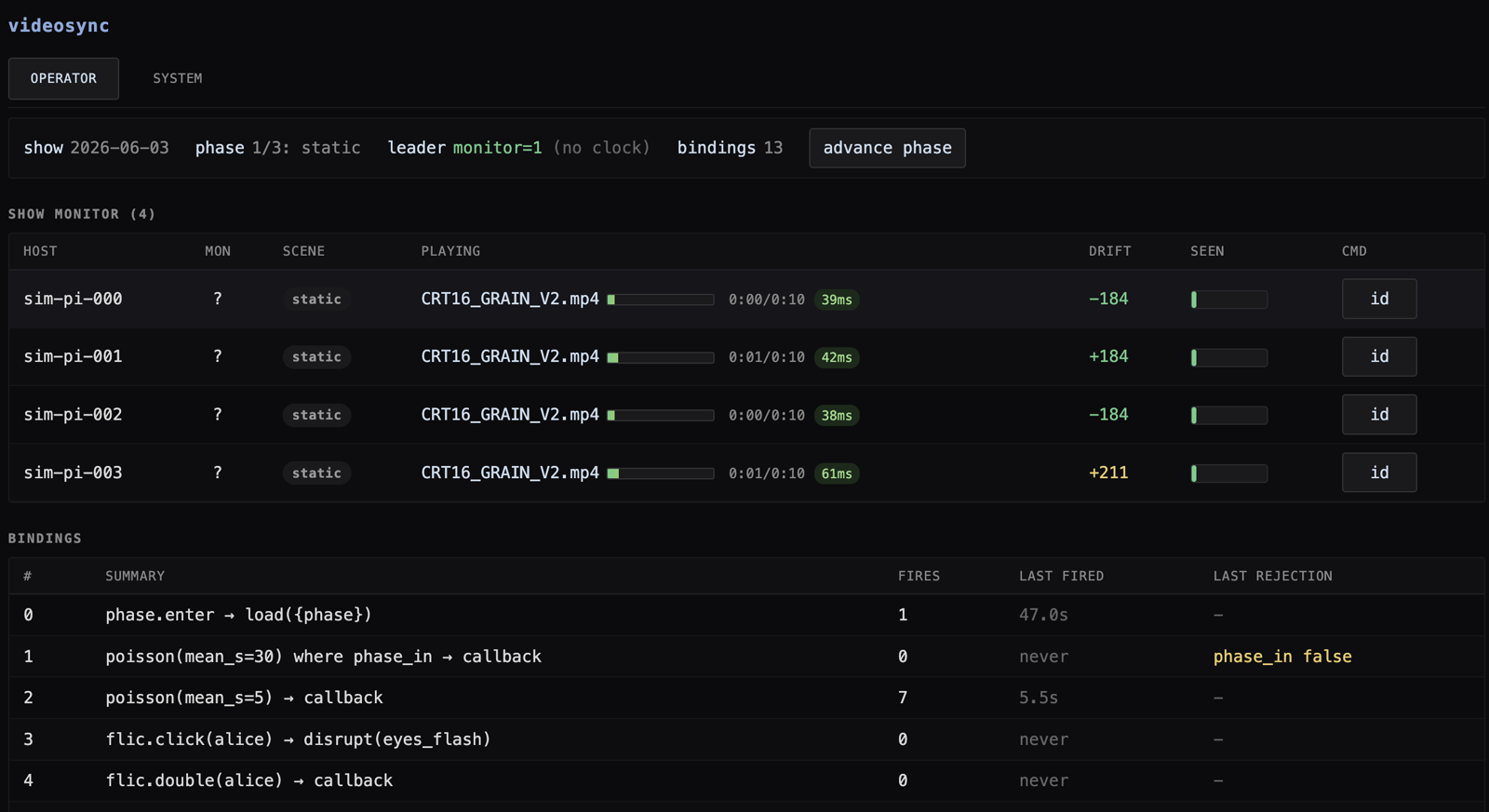The width and height of the screenshot is (1489, 812).
Task: Click playback progress bar for sim-pi-001
Action: (661, 357)
